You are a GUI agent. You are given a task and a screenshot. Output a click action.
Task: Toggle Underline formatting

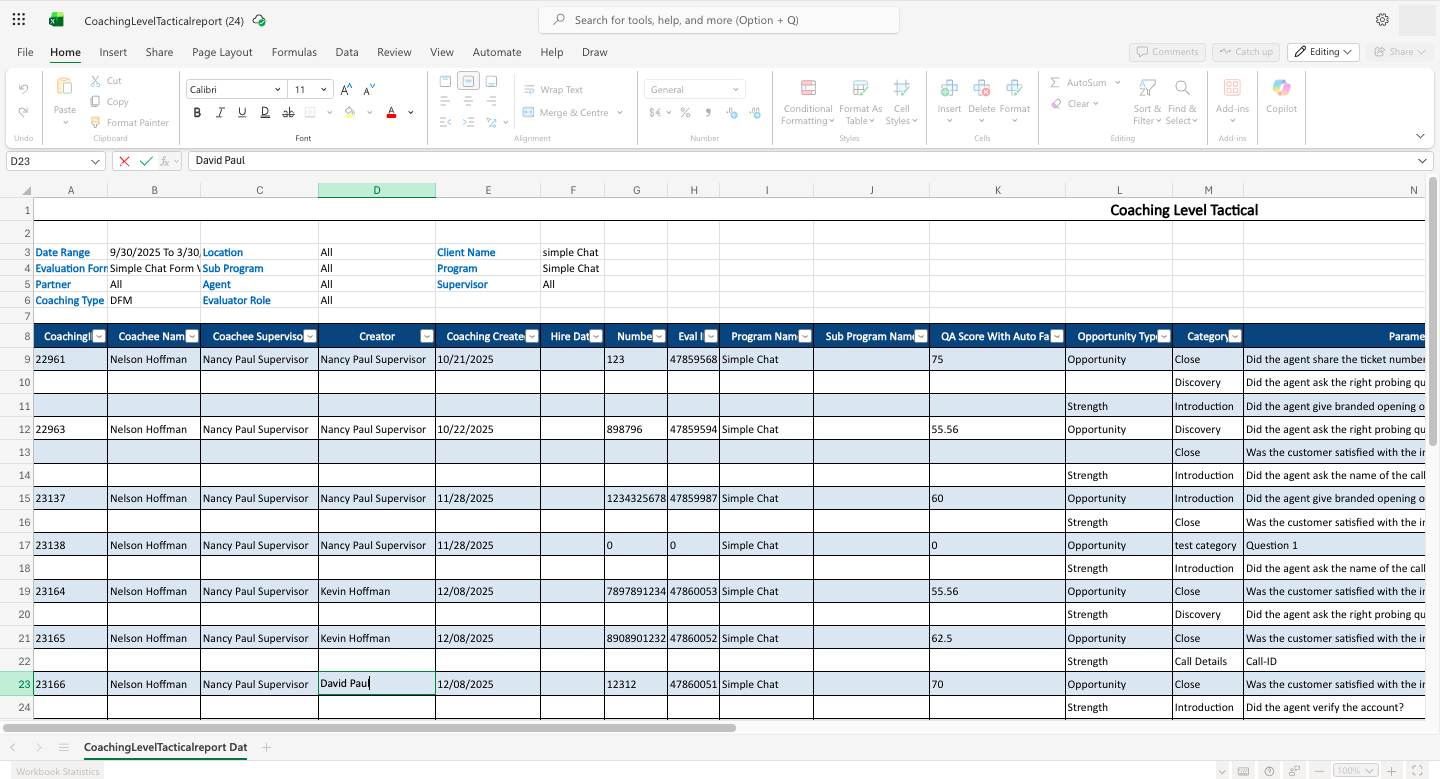[x=242, y=113]
